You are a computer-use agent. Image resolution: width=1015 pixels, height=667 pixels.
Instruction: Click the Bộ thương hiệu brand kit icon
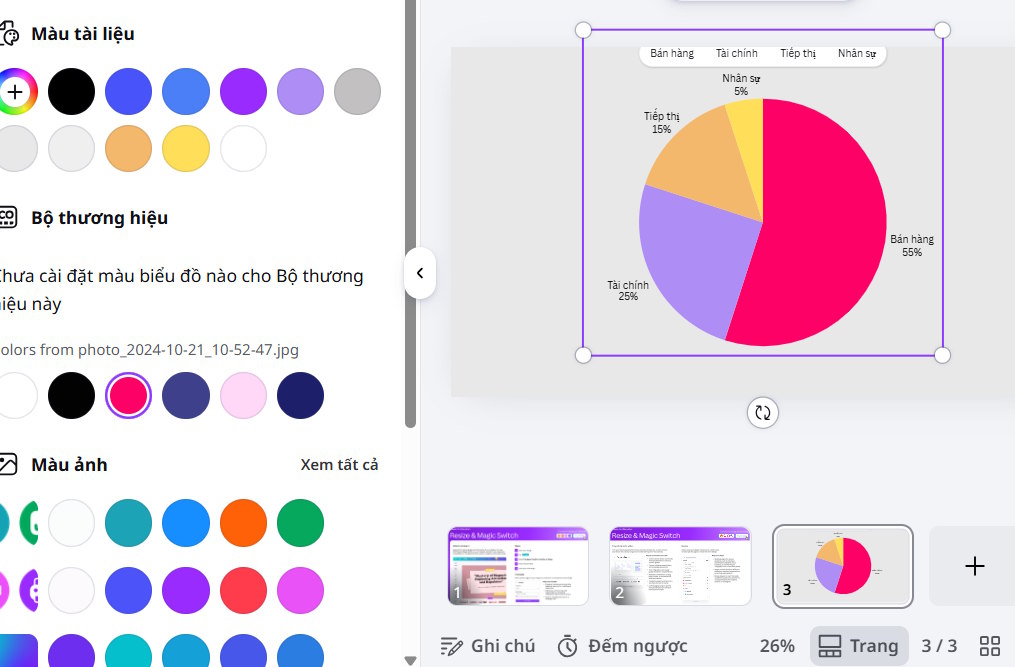(11, 217)
